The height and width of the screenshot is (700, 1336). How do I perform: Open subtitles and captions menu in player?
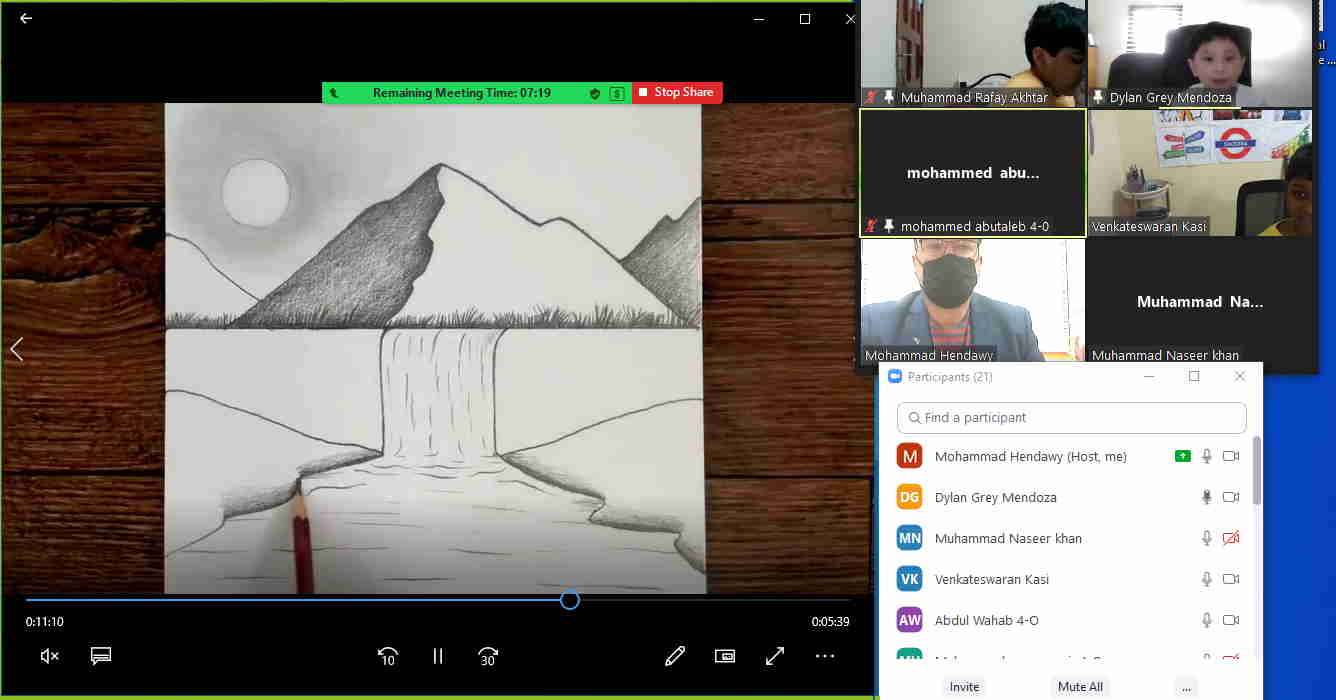pyautogui.click(x=100, y=656)
